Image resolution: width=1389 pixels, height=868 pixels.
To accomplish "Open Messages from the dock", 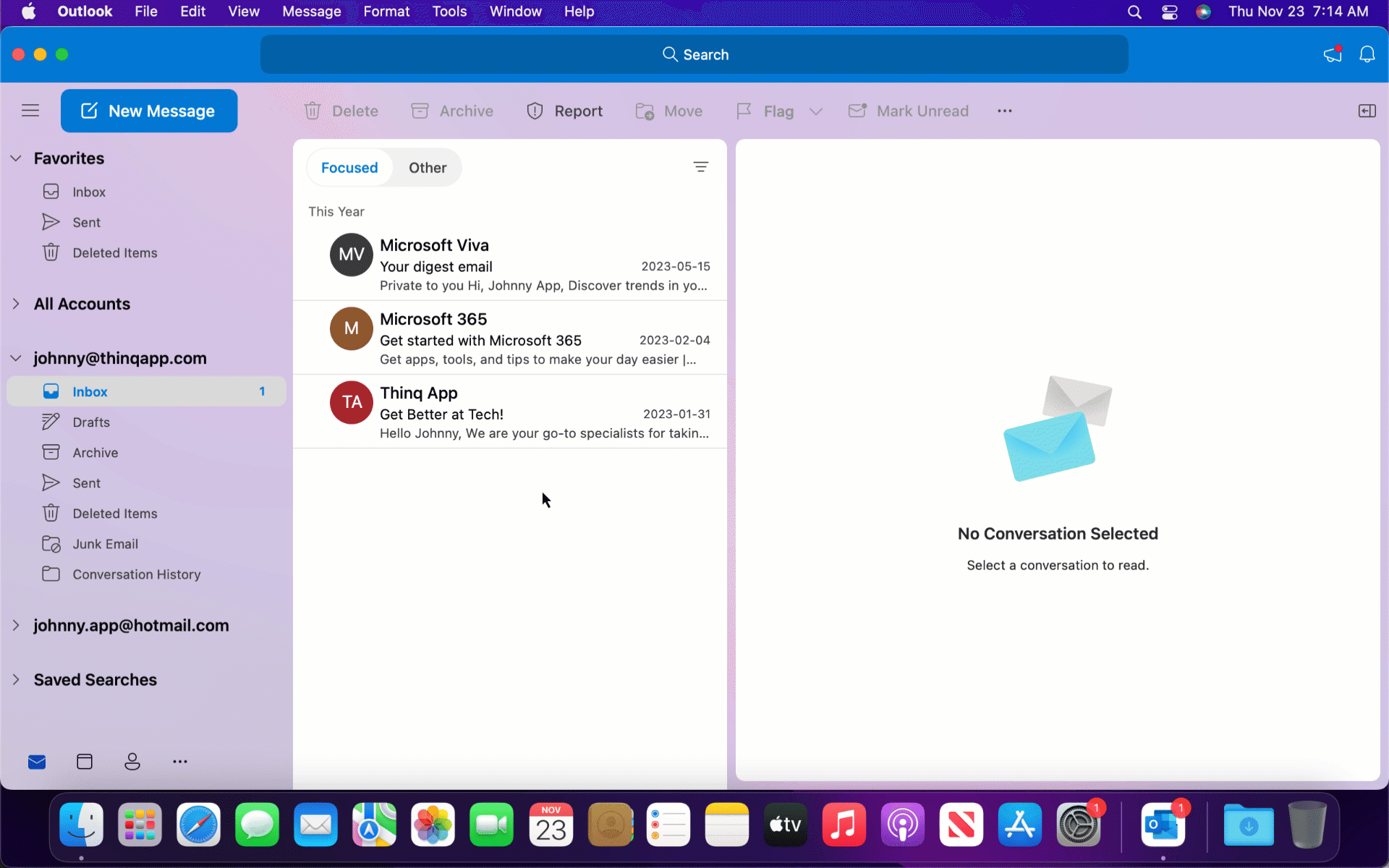I will (257, 825).
